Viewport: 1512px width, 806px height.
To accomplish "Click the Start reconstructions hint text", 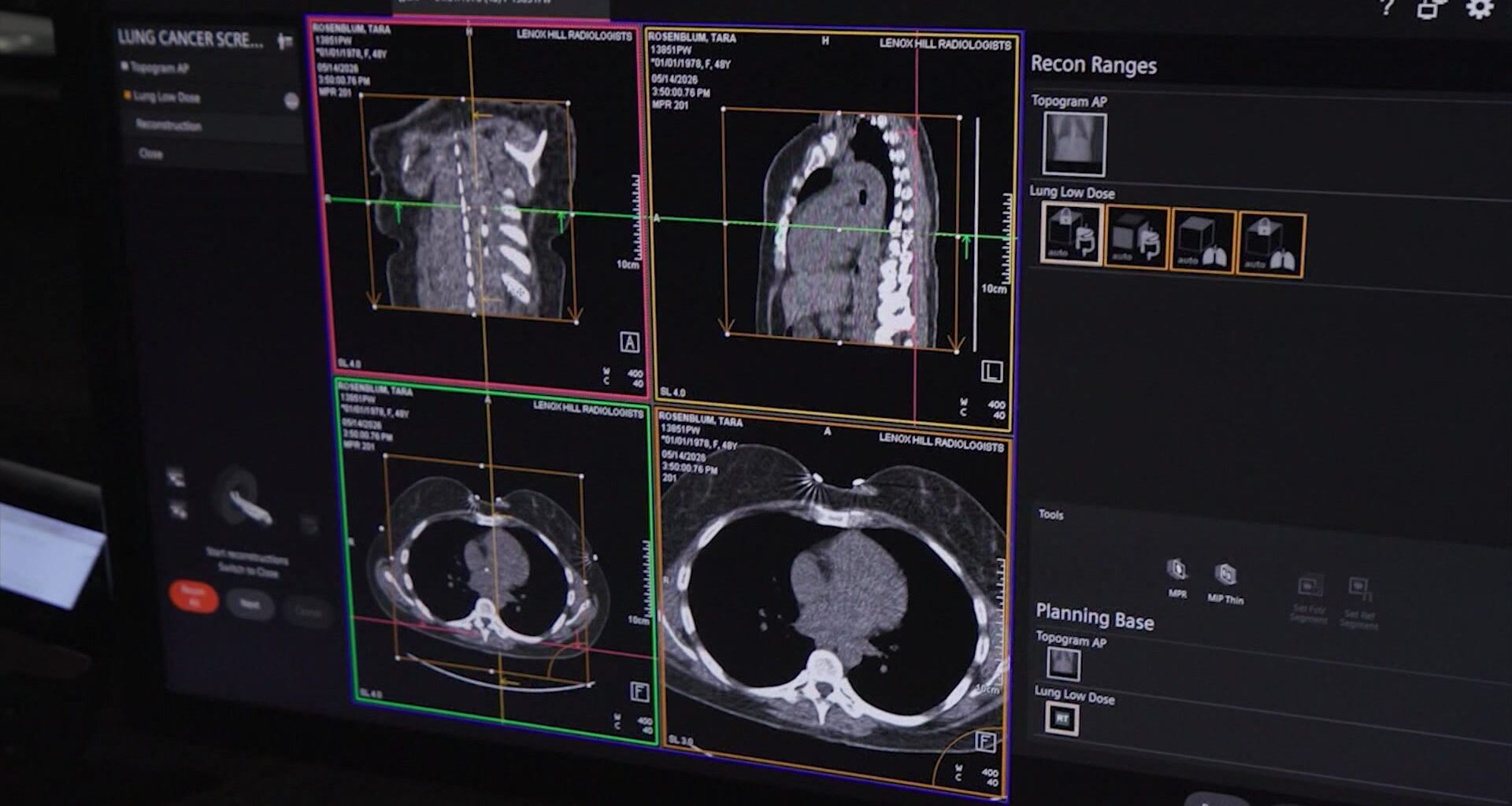I will coord(247,558).
